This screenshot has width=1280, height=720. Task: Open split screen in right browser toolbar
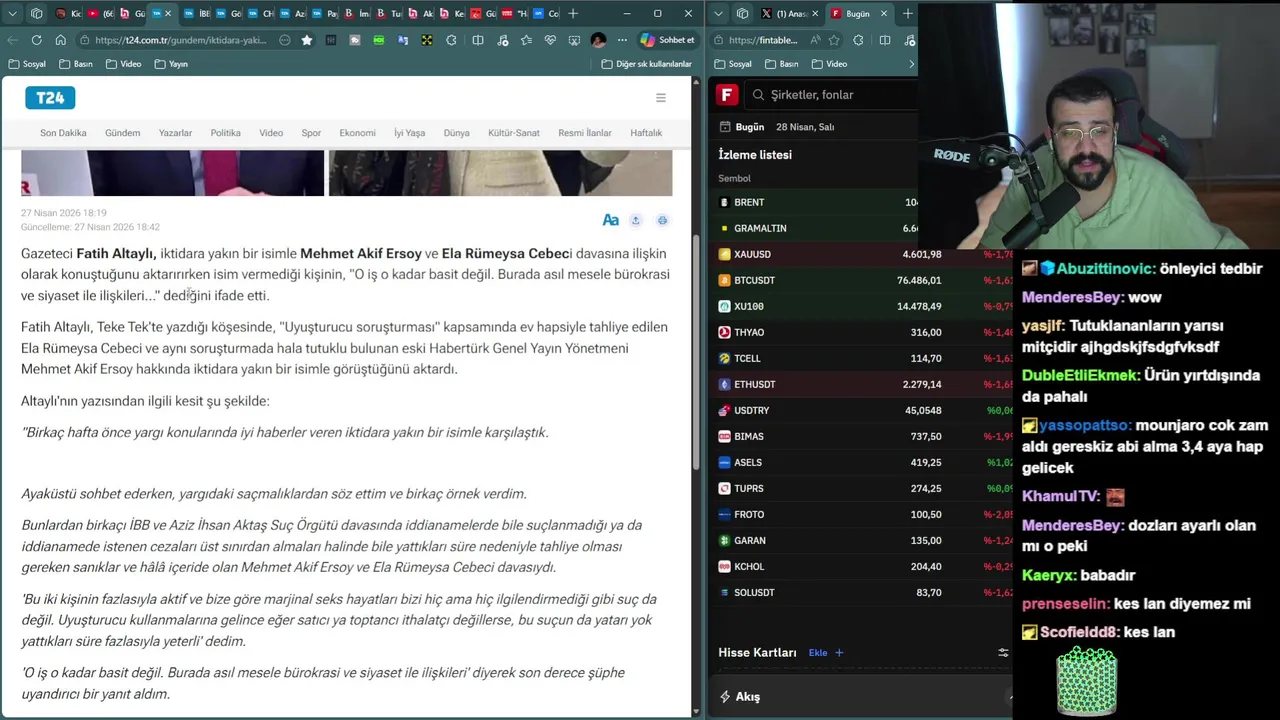click(x=885, y=40)
